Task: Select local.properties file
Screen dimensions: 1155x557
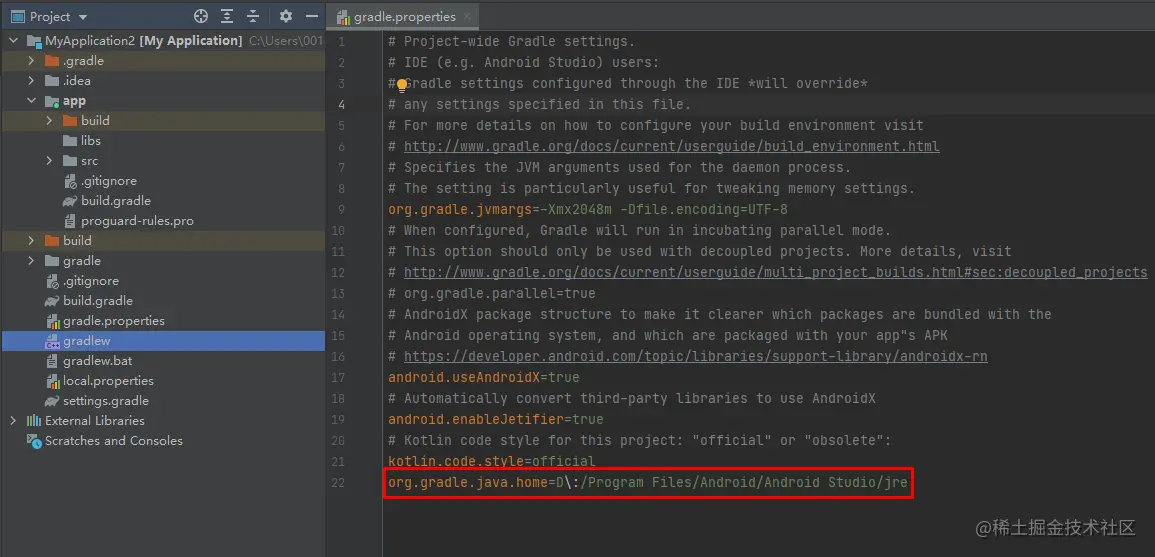Action: click(x=108, y=381)
